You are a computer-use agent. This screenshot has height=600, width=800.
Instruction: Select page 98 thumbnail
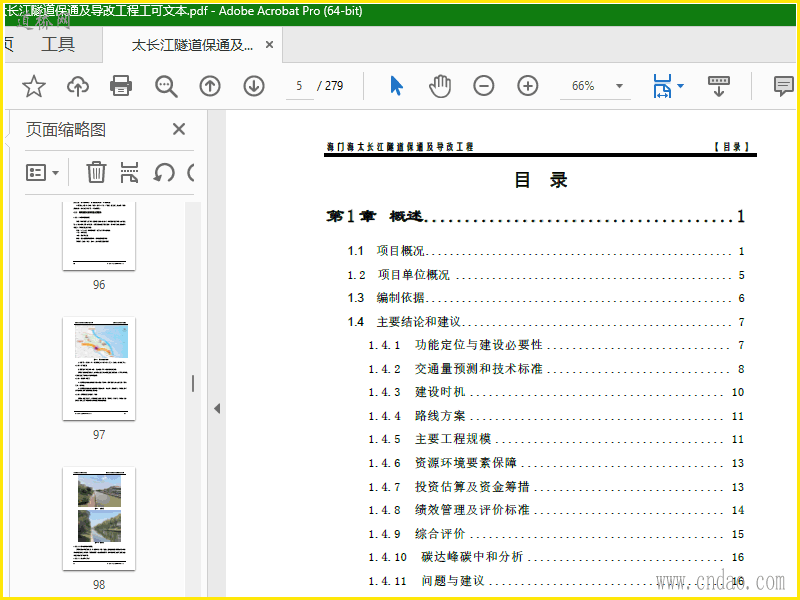(99, 518)
